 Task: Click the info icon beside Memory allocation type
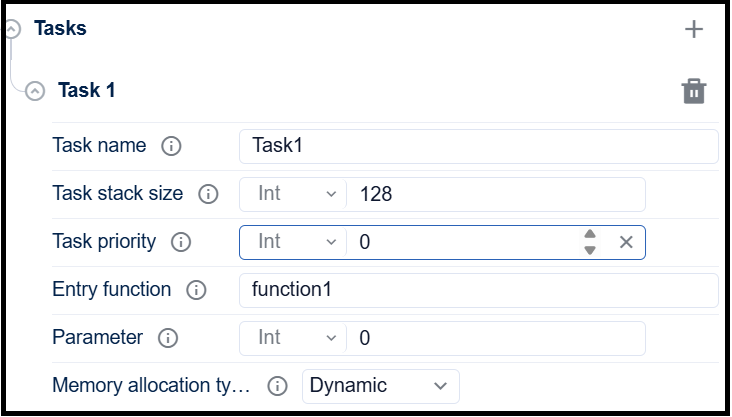pos(279,386)
